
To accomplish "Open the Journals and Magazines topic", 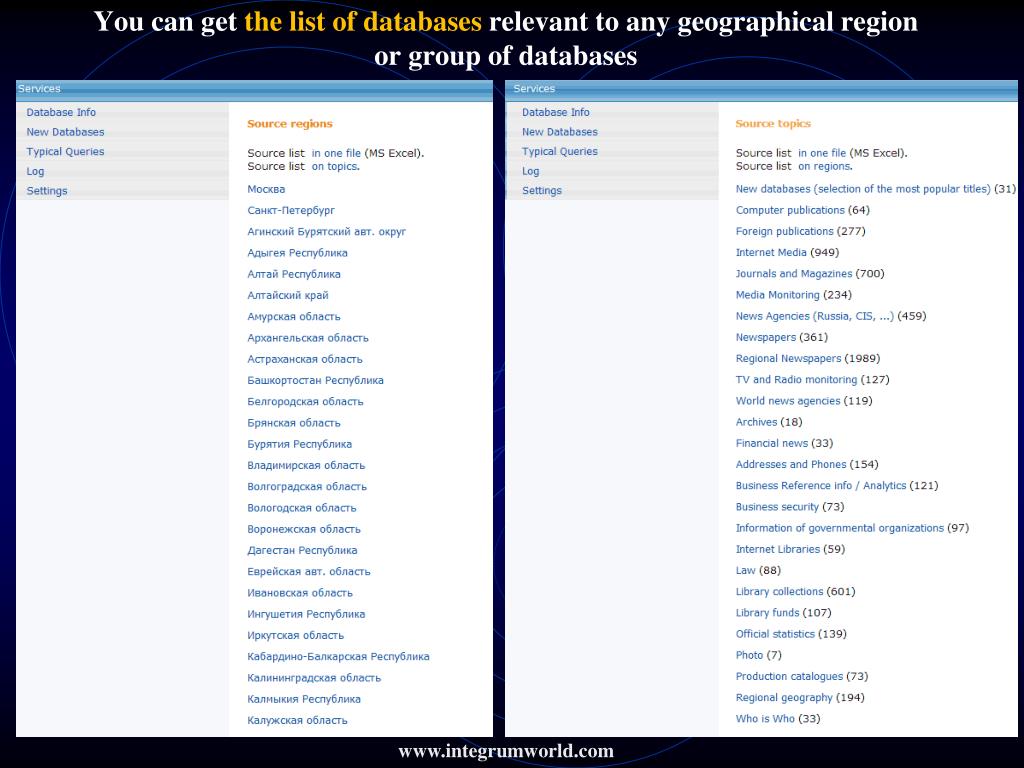I will click(x=793, y=274).
